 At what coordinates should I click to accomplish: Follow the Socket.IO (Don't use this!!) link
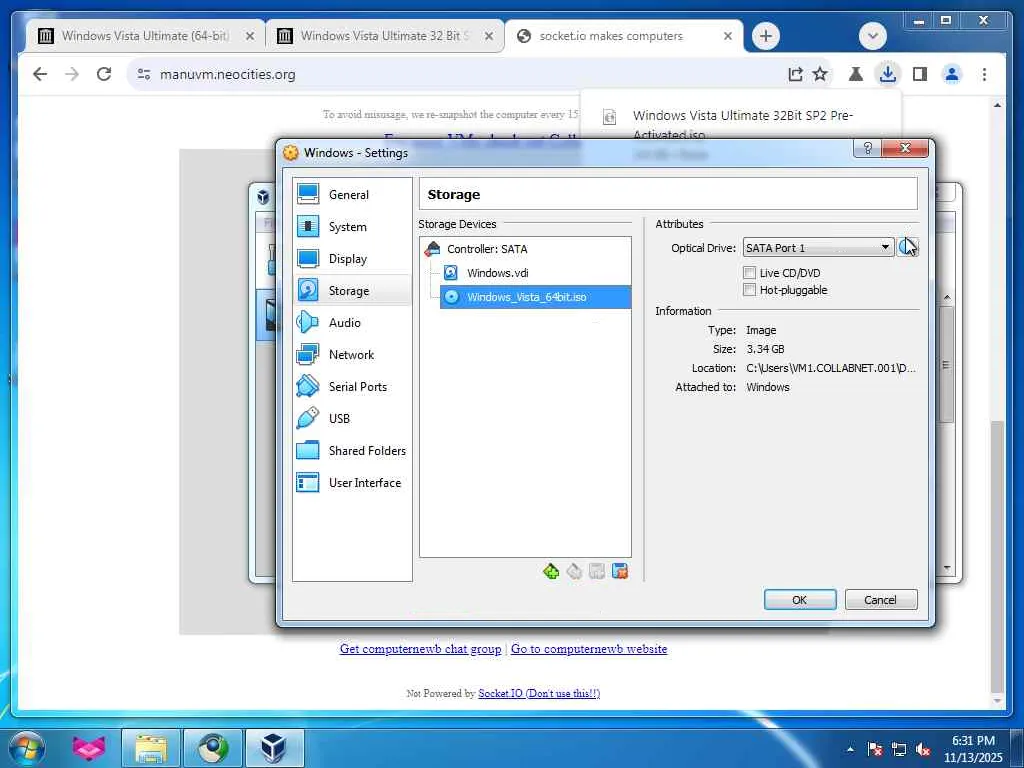[539, 694]
